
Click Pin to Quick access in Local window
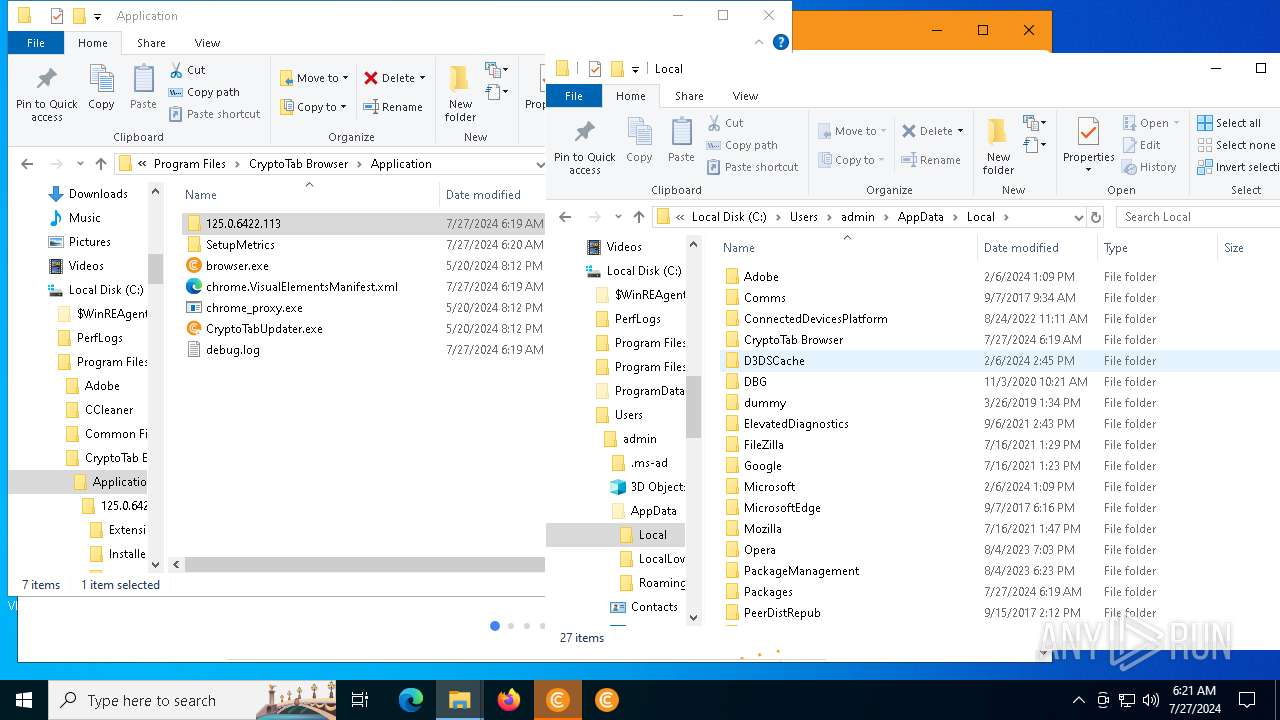click(585, 148)
